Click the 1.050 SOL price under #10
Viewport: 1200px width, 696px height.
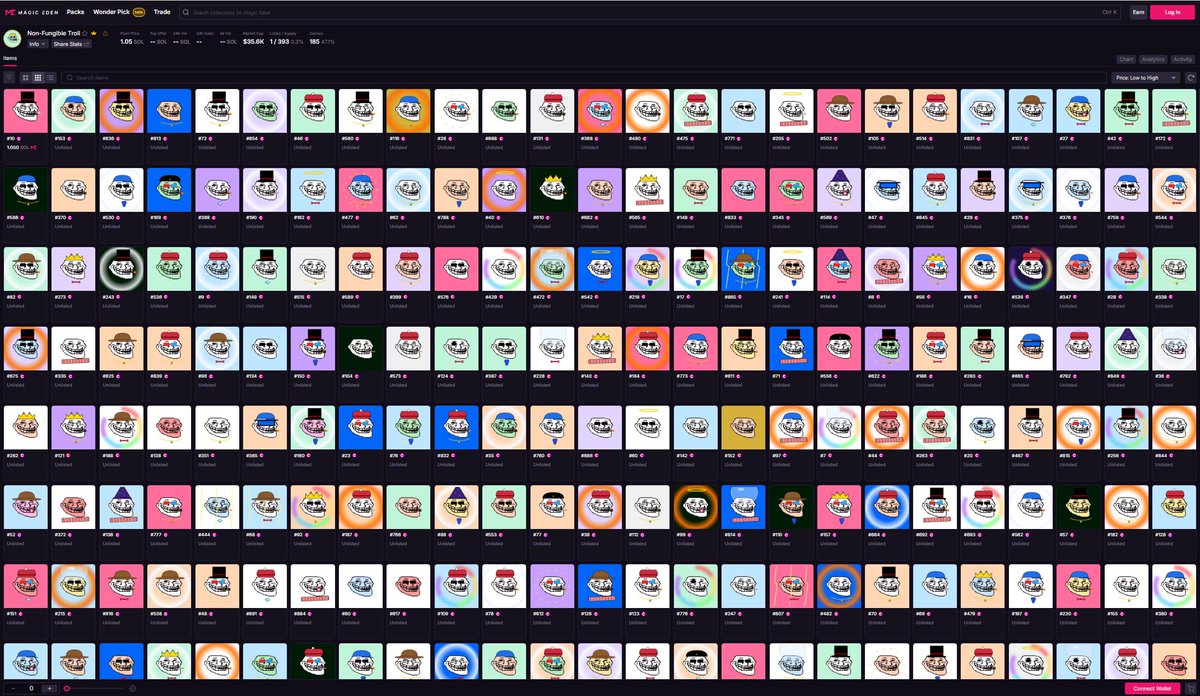tap(17, 147)
